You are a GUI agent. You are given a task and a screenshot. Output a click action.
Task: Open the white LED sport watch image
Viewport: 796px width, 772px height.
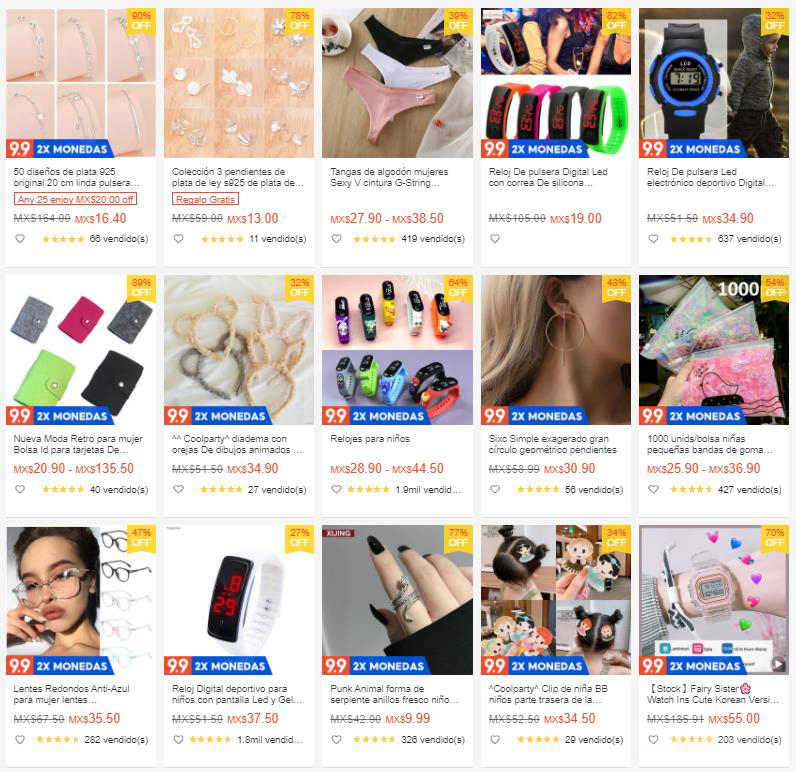(x=239, y=600)
